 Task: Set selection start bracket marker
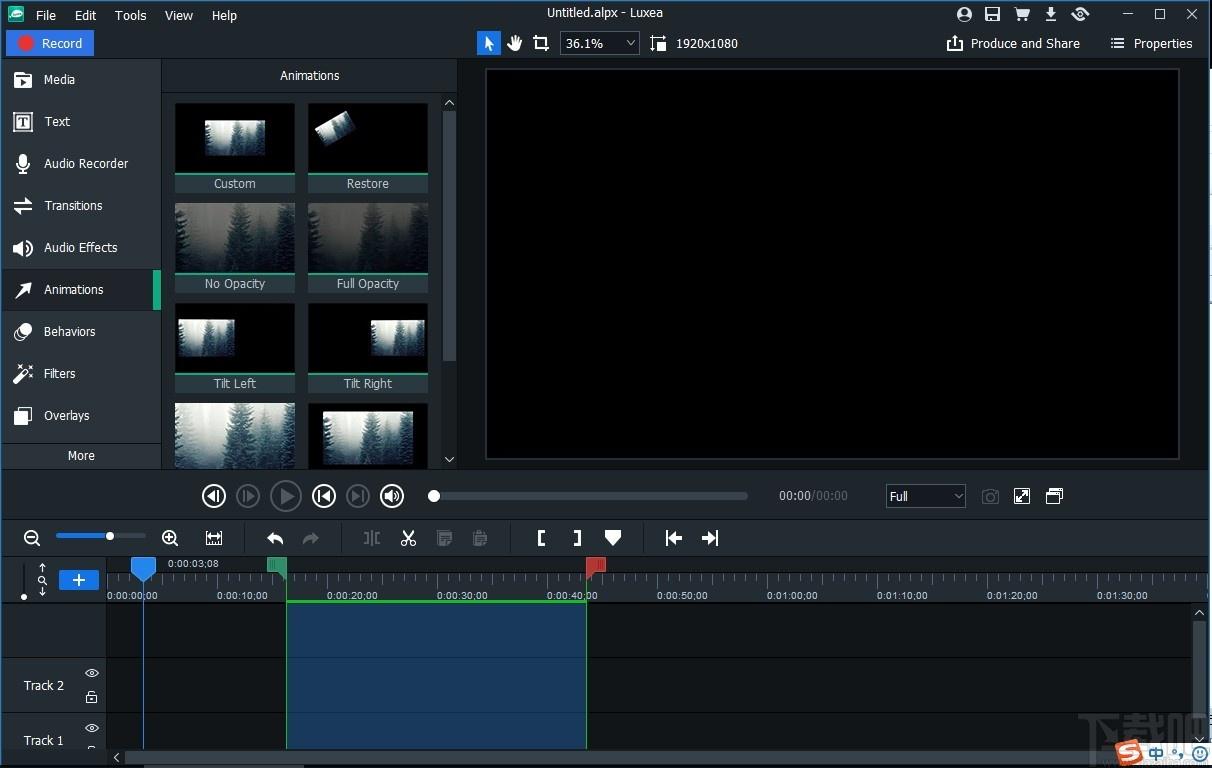pos(541,538)
